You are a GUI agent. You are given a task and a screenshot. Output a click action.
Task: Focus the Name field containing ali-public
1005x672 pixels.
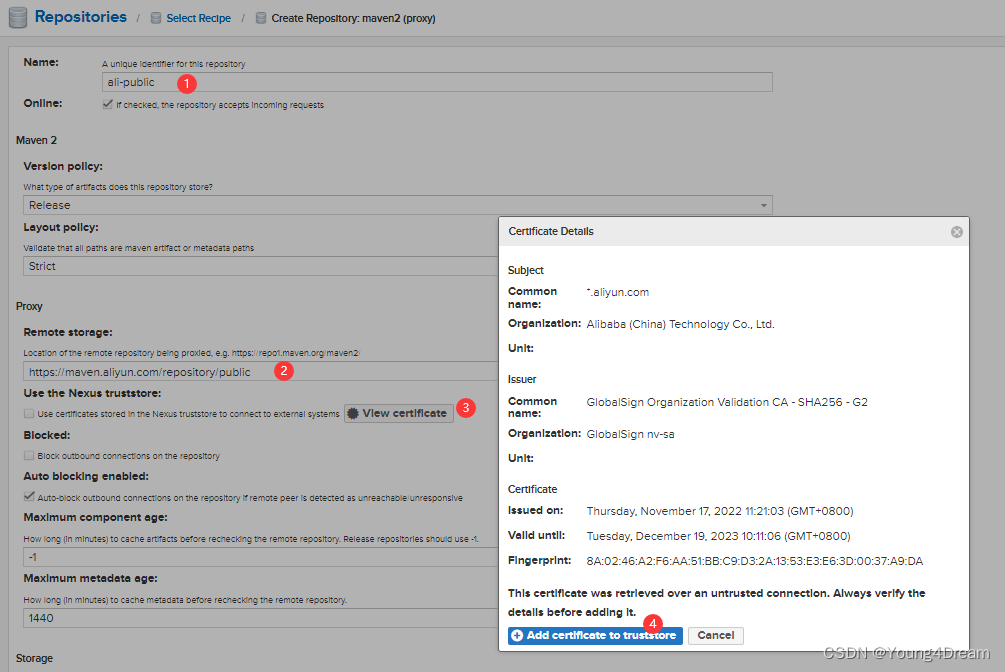pyautogui.click(x=437, y=82)
